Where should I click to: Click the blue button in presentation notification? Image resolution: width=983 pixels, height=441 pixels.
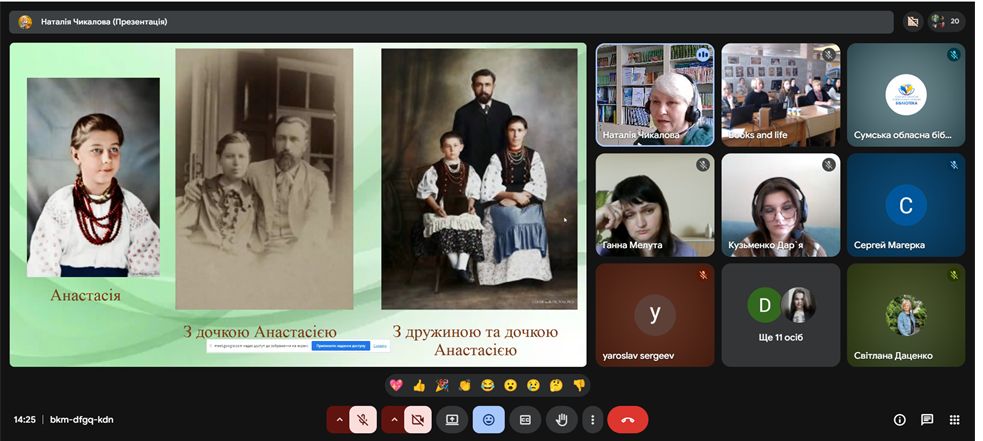tap(340, 345)
